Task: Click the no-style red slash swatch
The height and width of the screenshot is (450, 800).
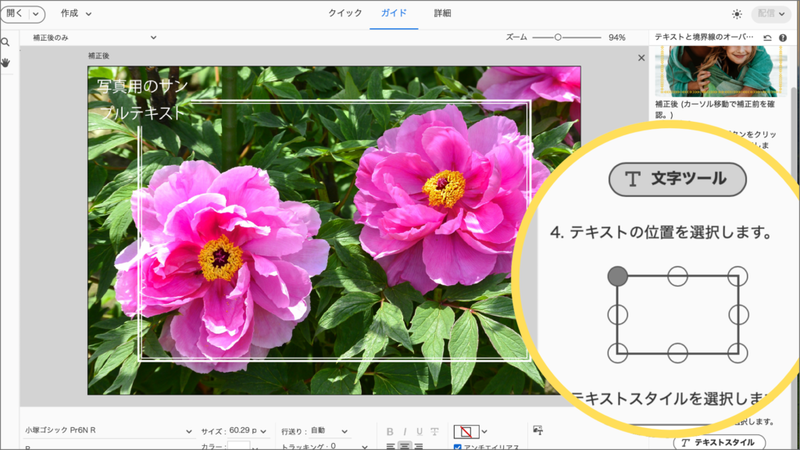Action: (x=466, y=432)
